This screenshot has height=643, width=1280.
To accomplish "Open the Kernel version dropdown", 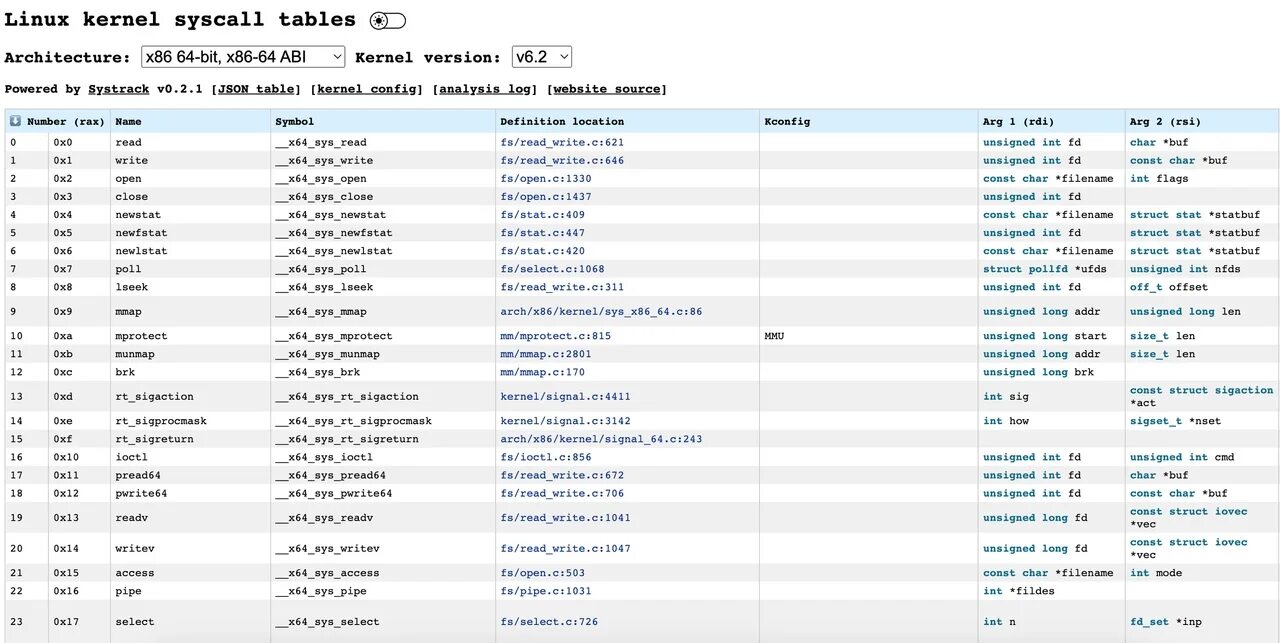I will click(x=542, y=57).
